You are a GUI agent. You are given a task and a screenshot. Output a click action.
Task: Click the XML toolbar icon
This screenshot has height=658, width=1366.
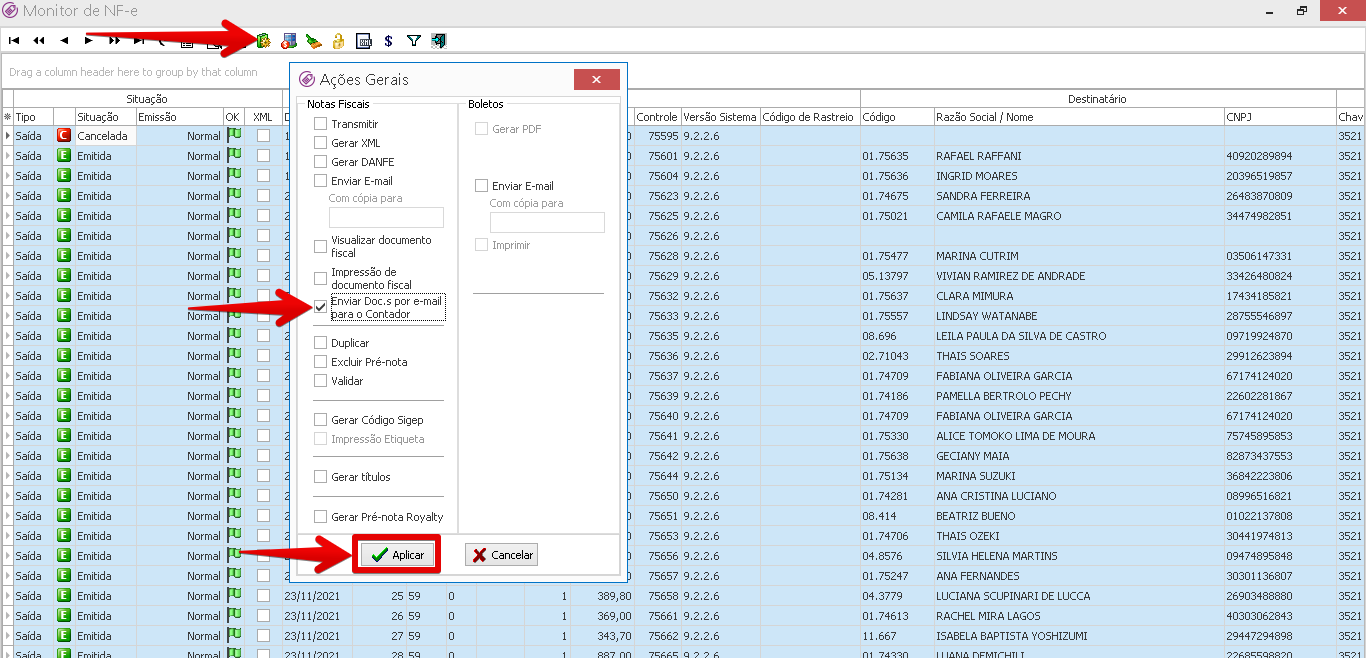coord(364,41)
